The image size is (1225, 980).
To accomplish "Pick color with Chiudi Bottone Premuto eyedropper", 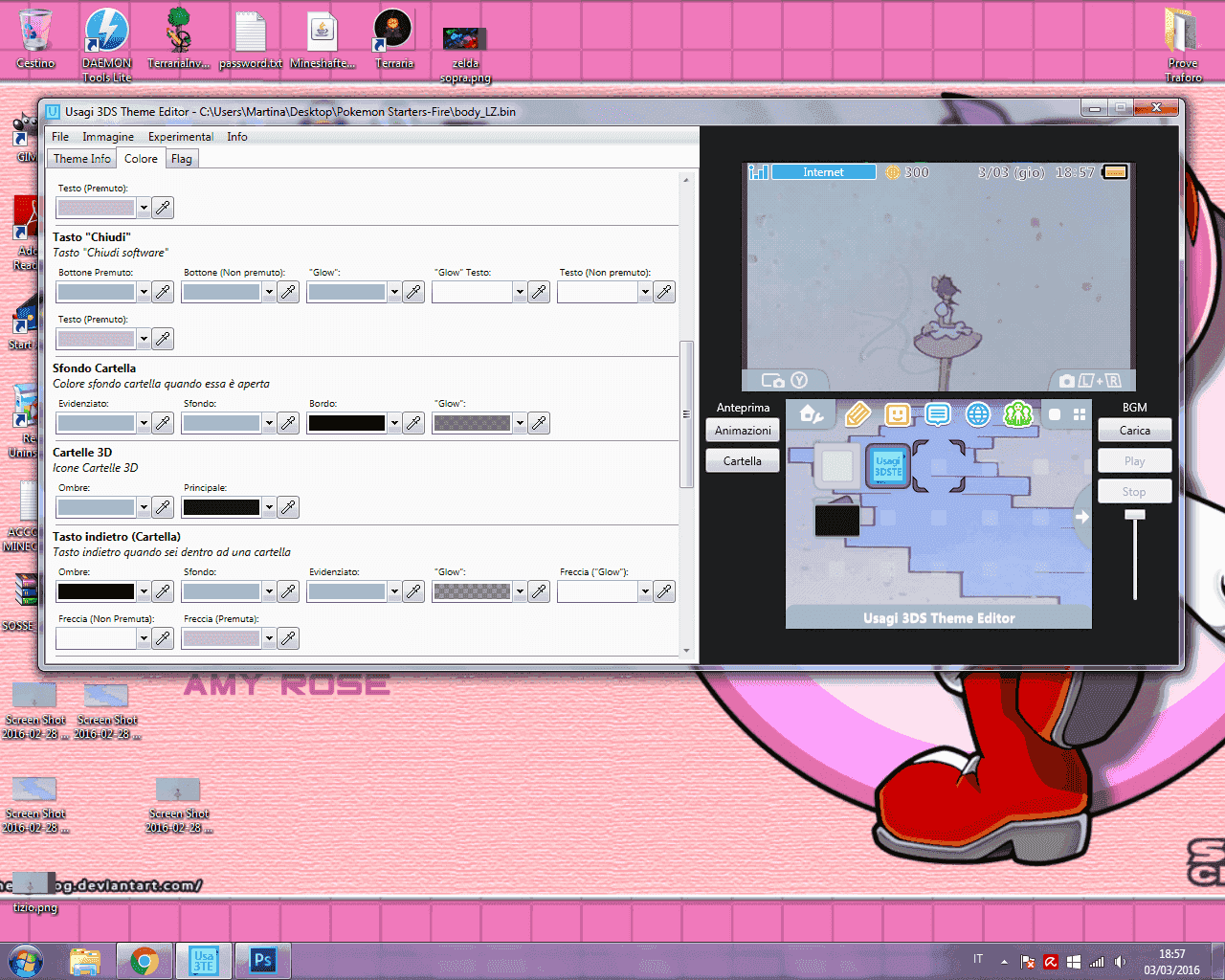I will coord(164,292).
